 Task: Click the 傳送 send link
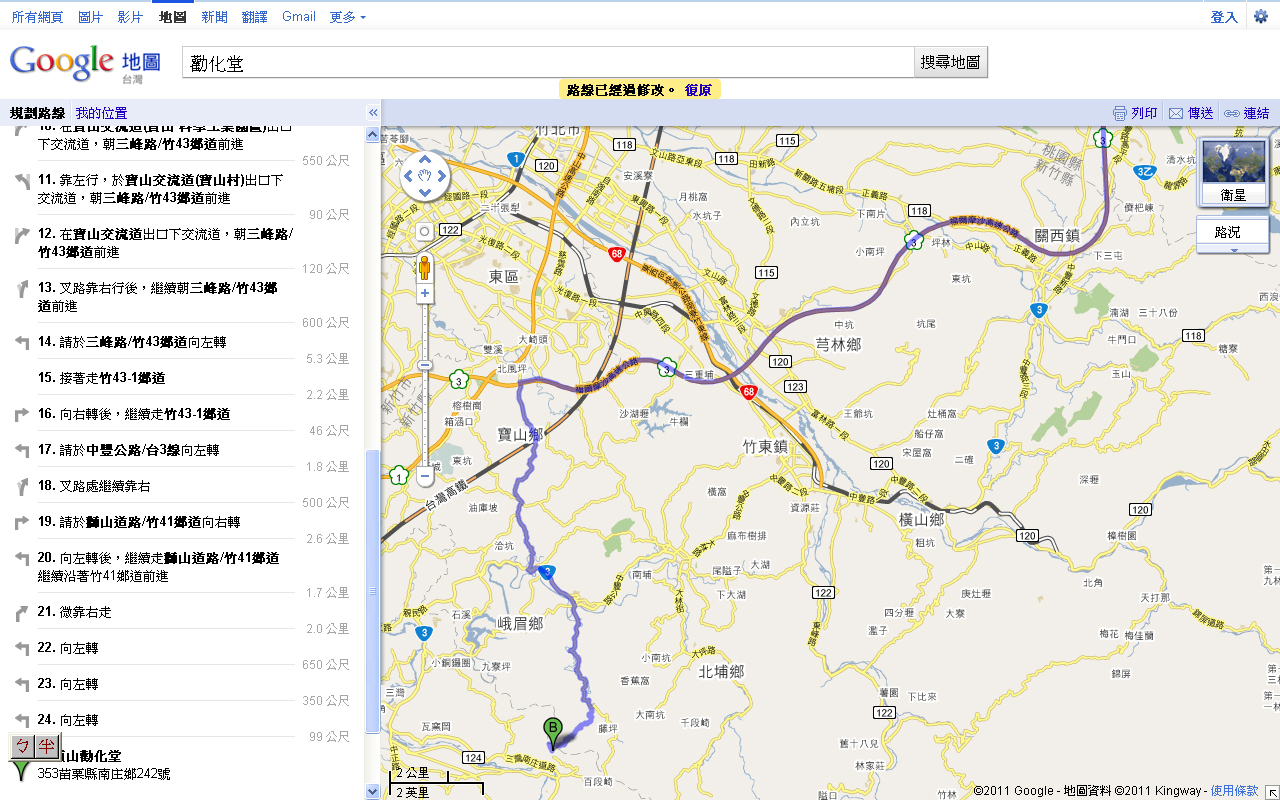click(x=1200, y=113)
